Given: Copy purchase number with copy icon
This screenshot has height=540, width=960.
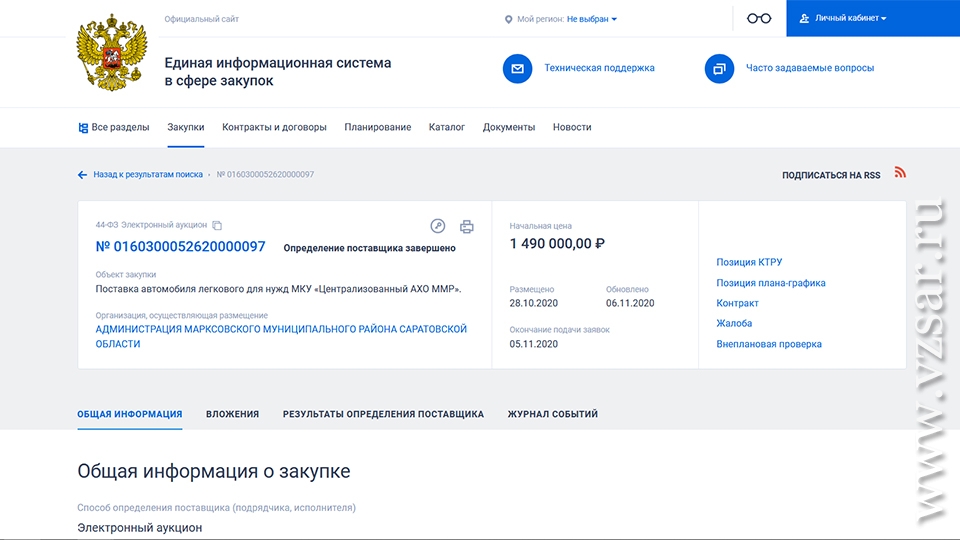Looking at the screenshot, I should pyautogui.click(x=217, y=225).
